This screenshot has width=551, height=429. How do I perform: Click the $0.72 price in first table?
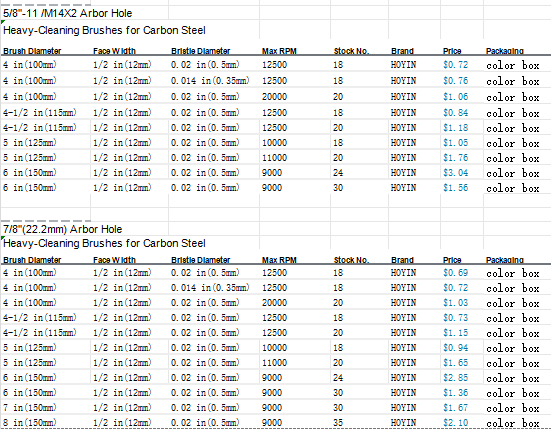pos(455,65)
